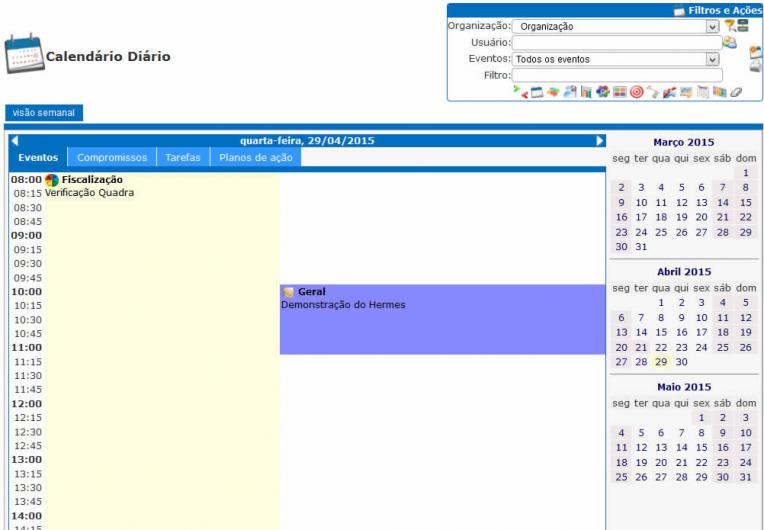Click the 12:00 time slot row
The height and width of the screenshot is (530, 764).
pyautogui.click(x=145, y=403)
